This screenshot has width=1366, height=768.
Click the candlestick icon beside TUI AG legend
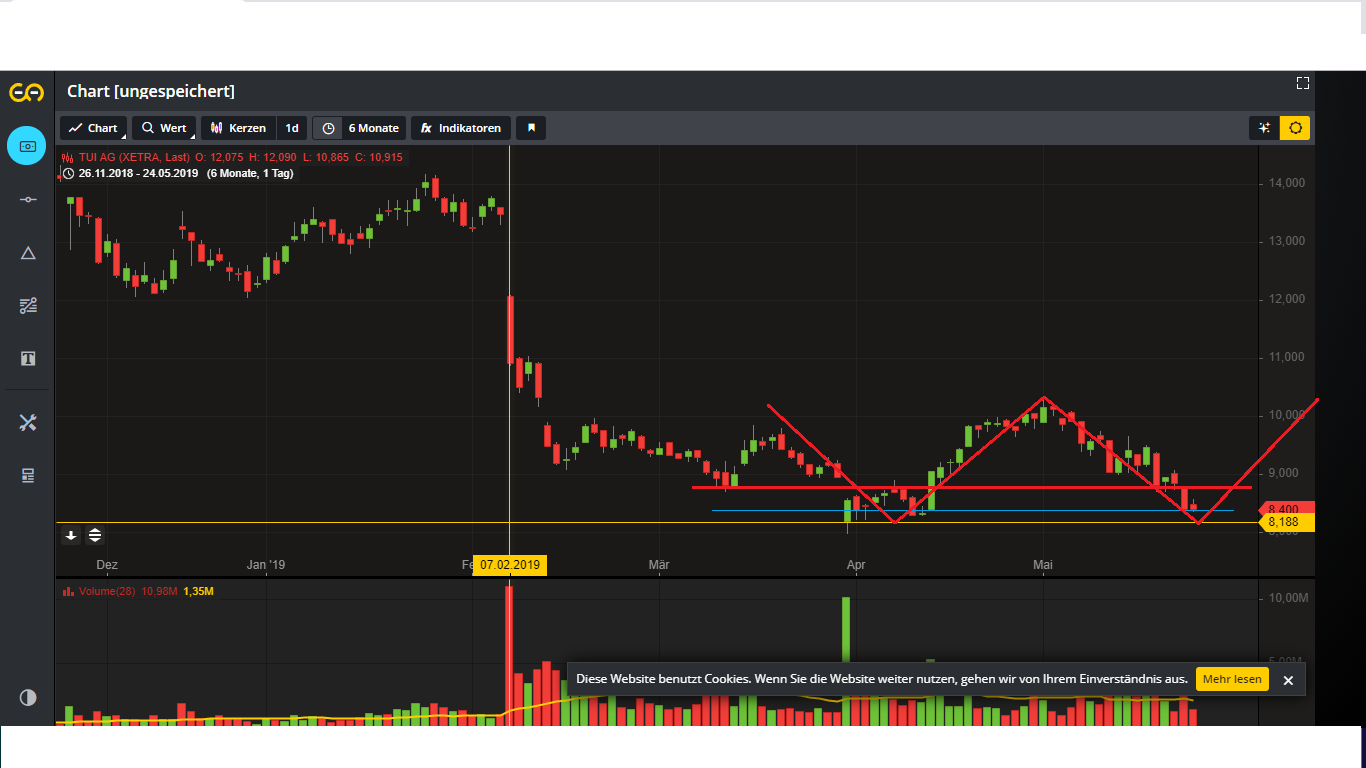pyautogui.click(x=68, y=157)
